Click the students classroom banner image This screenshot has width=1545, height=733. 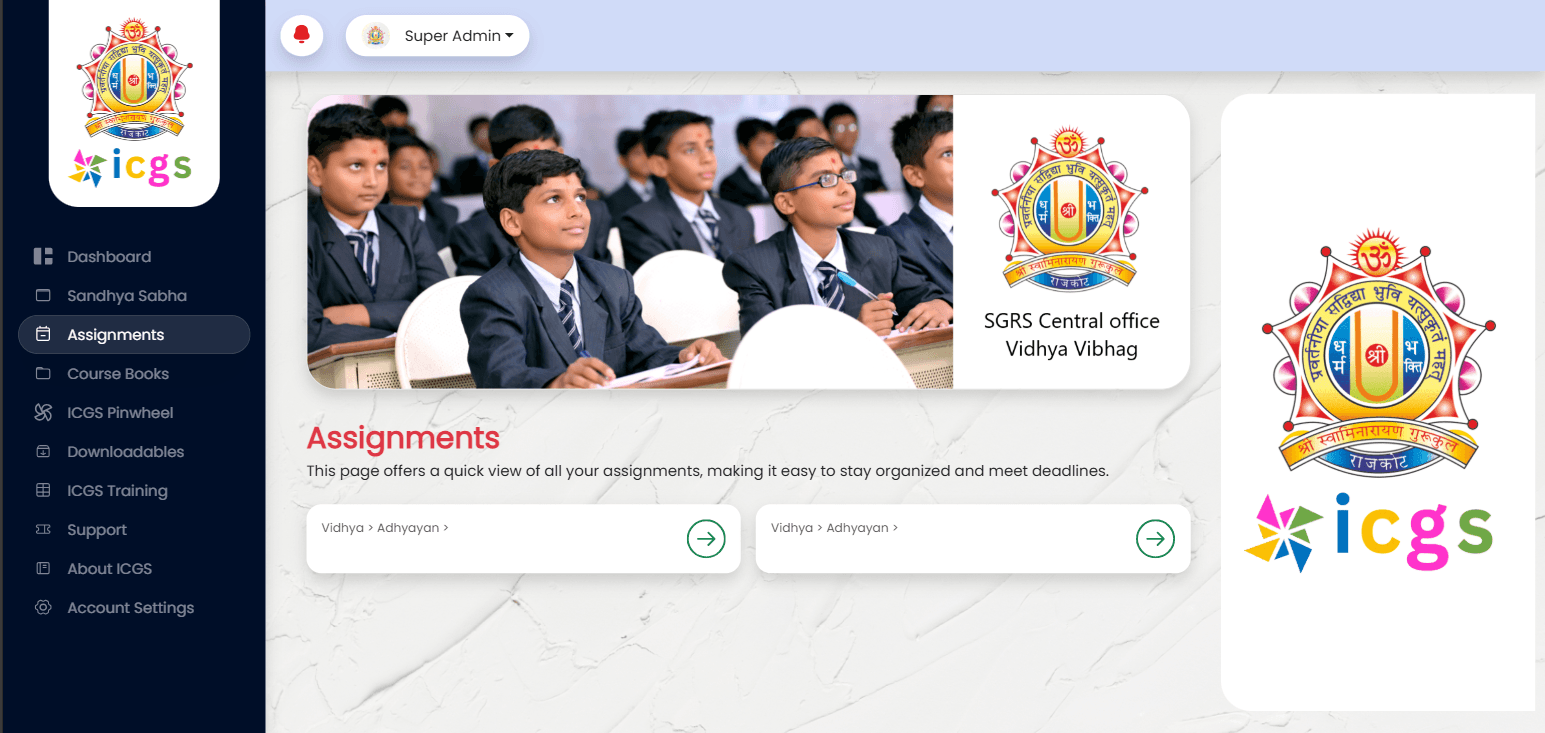pyautogui.click(x=630, y=242)
